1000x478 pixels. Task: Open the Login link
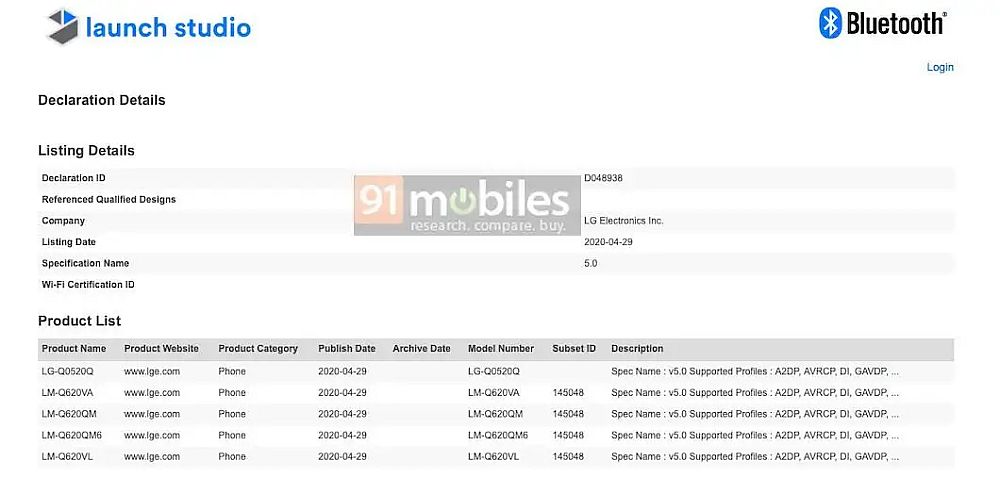940,68
